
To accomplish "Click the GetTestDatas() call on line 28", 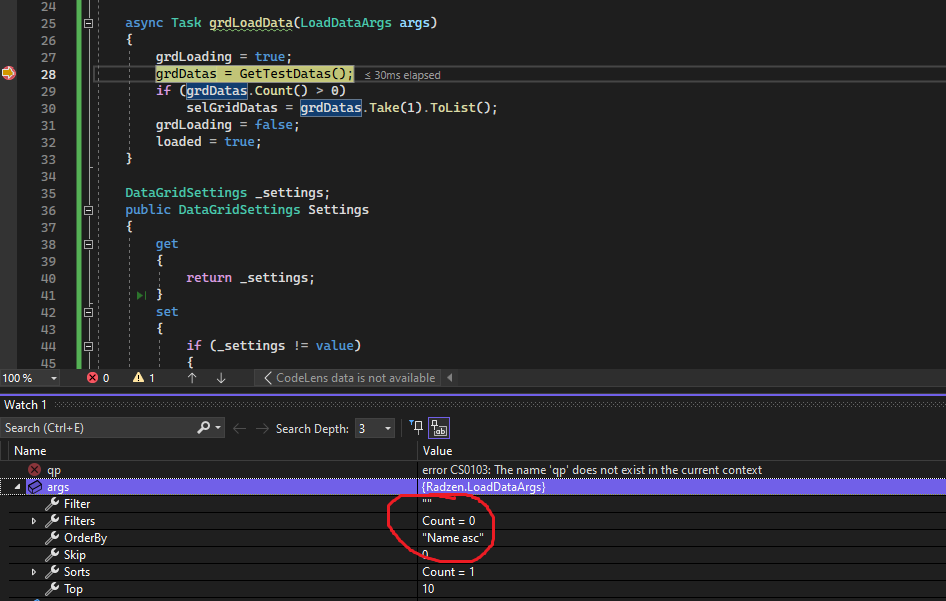I will (293, 74).
